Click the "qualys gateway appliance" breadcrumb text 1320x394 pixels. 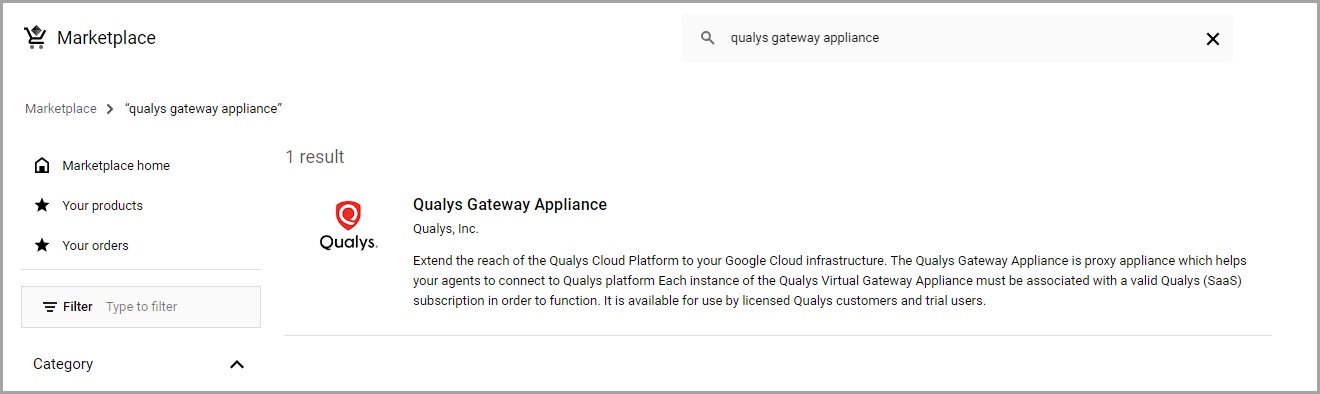pyautogui.click(x=203, y=109)
